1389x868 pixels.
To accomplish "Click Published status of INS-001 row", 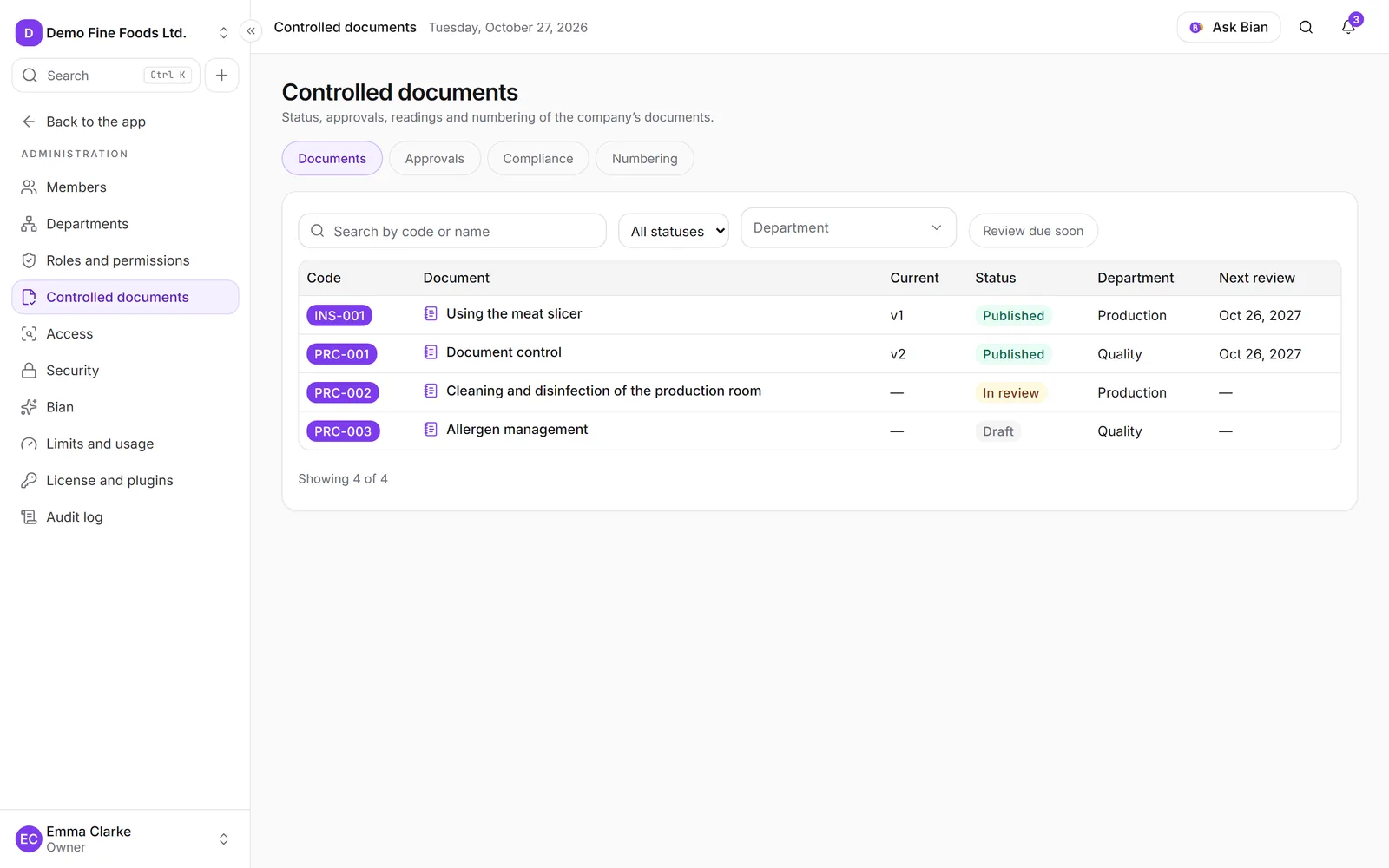I will click(1013, 316).
